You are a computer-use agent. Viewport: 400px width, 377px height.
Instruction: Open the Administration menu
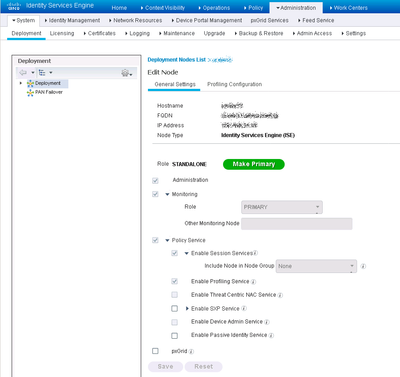pos(296,8)
